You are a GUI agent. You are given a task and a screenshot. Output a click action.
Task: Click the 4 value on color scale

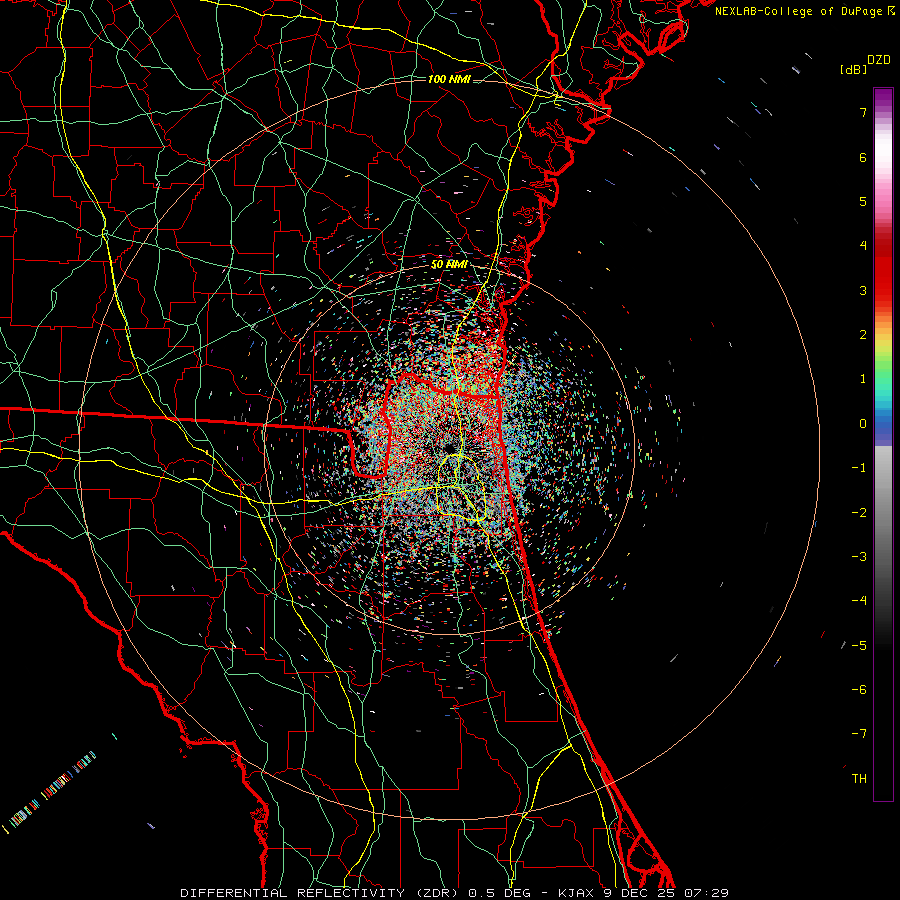click(863, 246)
